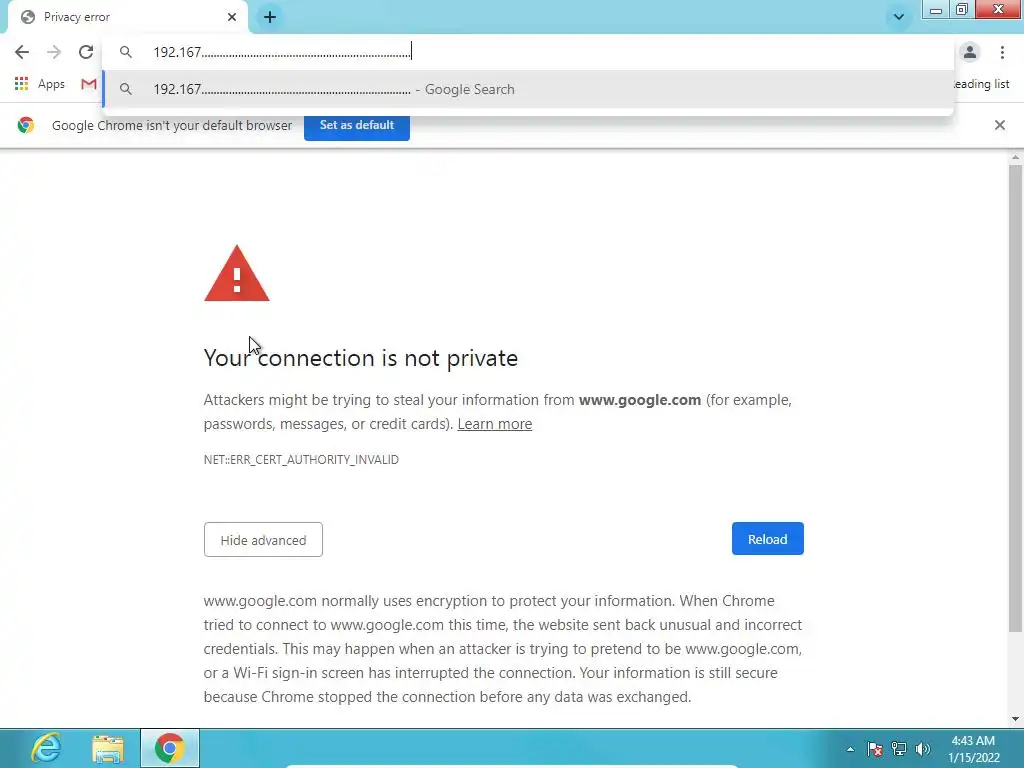Click the address bar text field

tap(528, 52)
